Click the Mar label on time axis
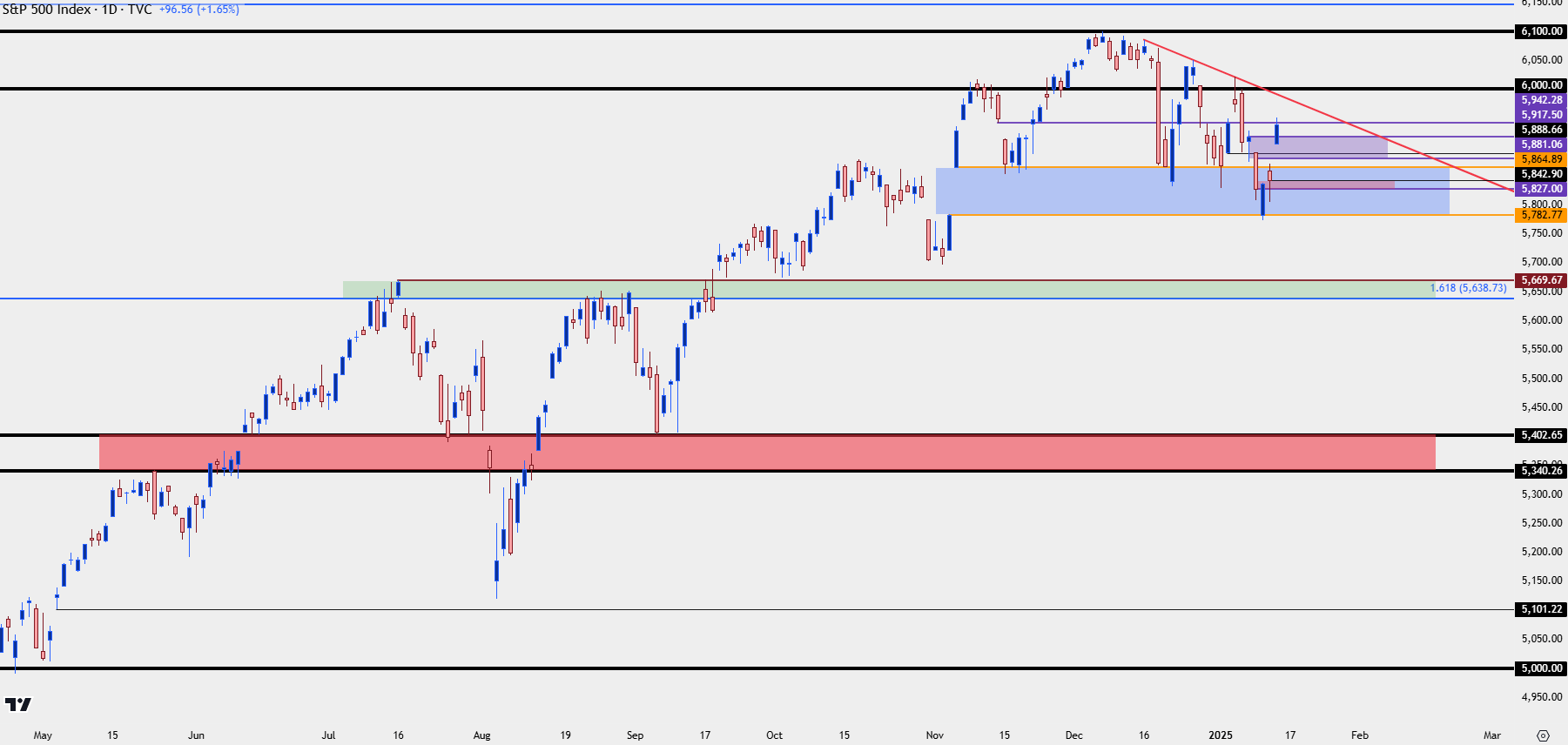1568x745 pixels. [1492, 735]
